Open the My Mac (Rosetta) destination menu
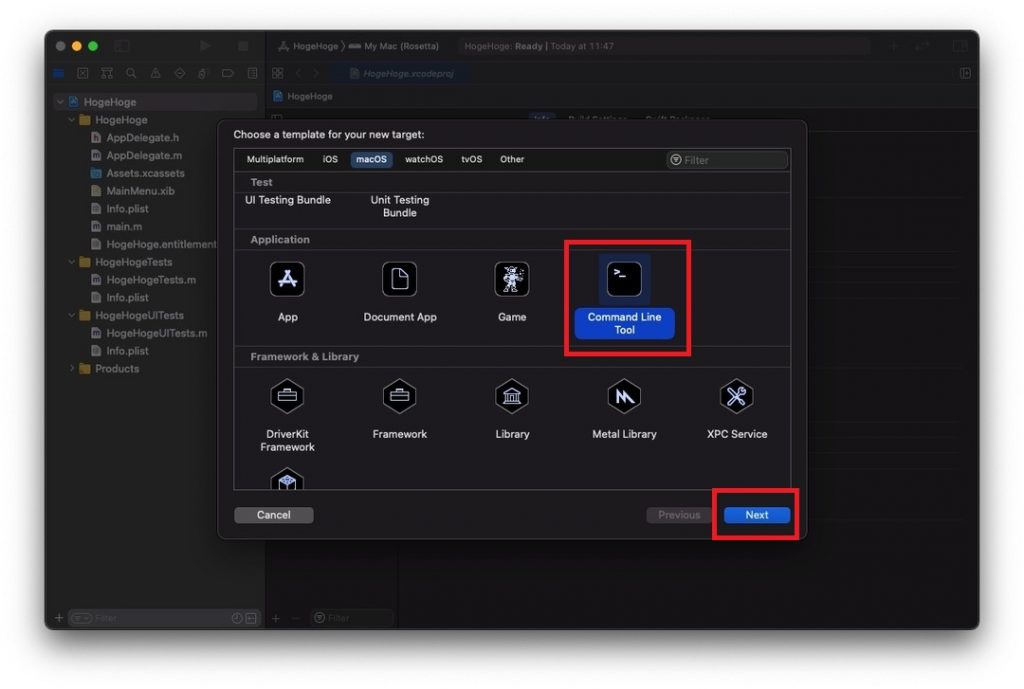Screen dimensions: 1024x689 394,46
